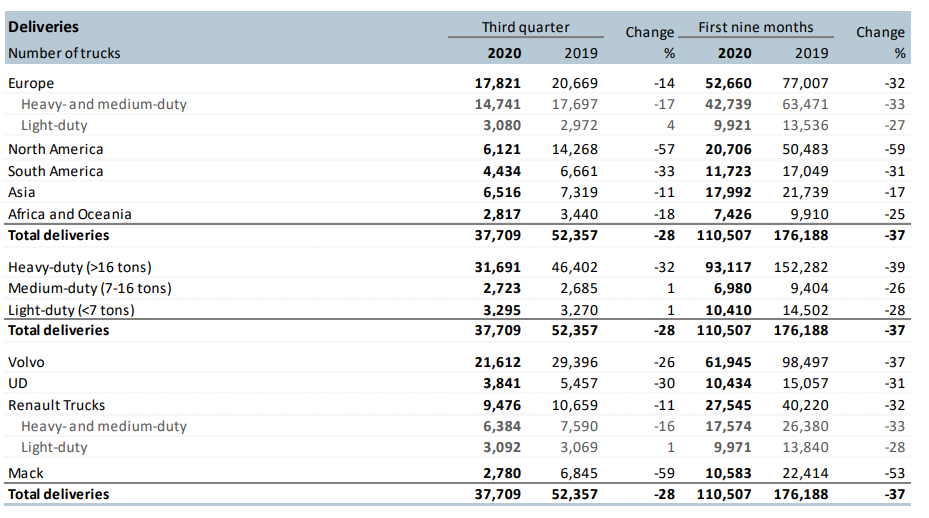Select Africa and Oceania value 9,910
929x518 pixels.
pyautogui.click(x=809, y=214)
